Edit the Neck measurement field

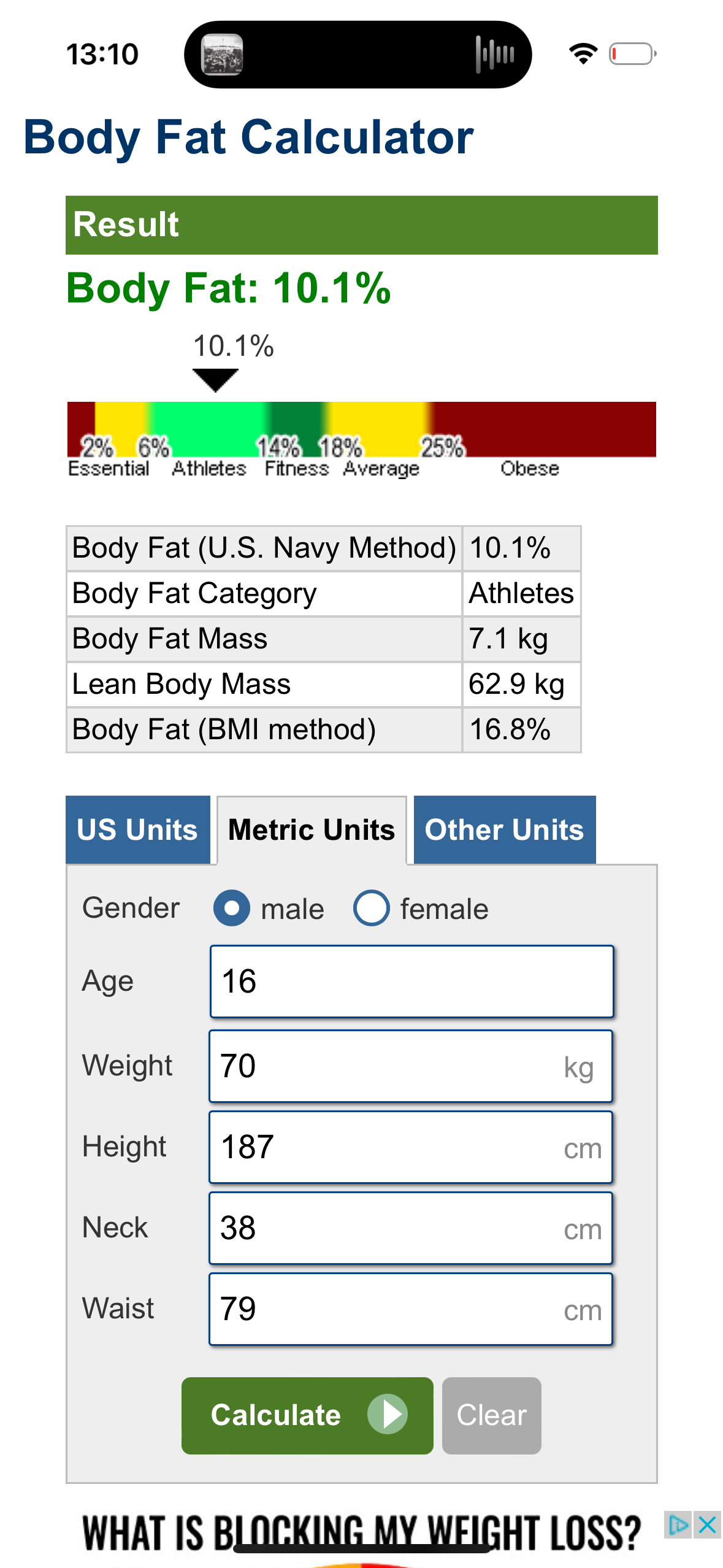[x=411, y=1228]
